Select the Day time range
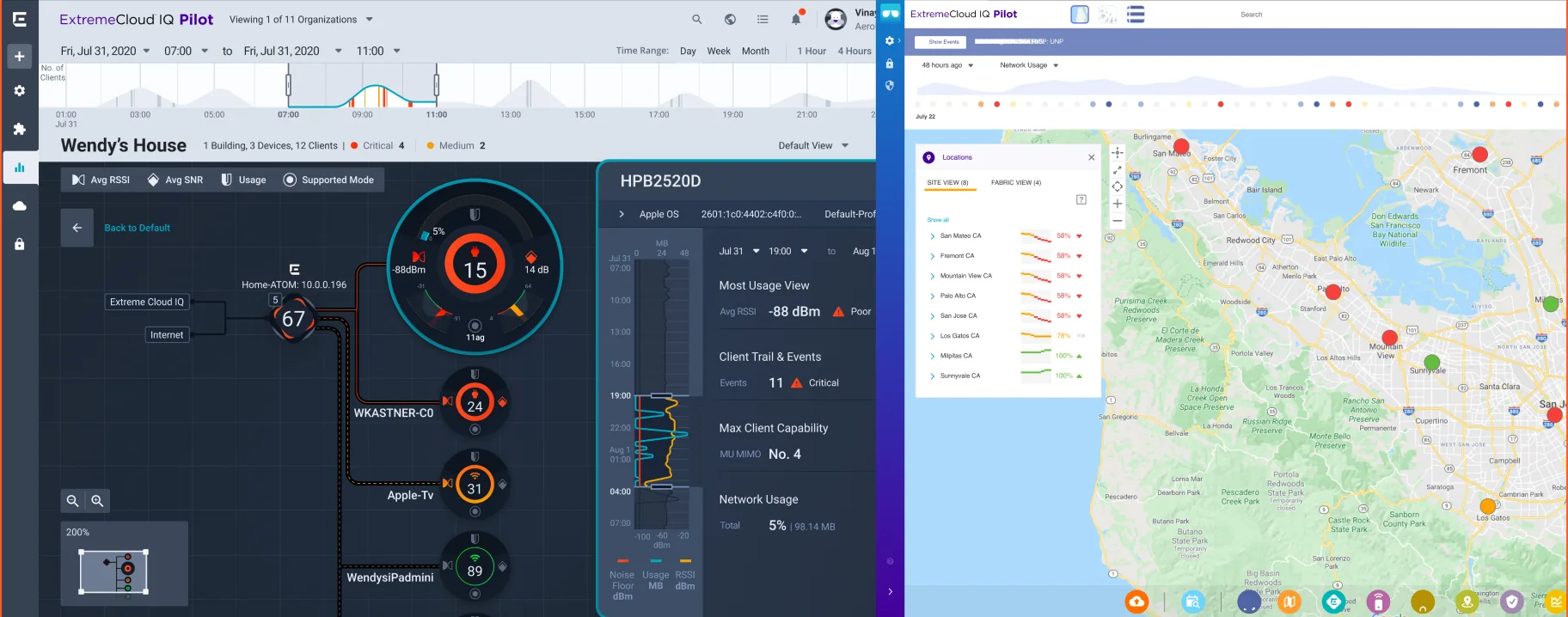This screenshot has width=1568, height=617. tap(688, 51)
